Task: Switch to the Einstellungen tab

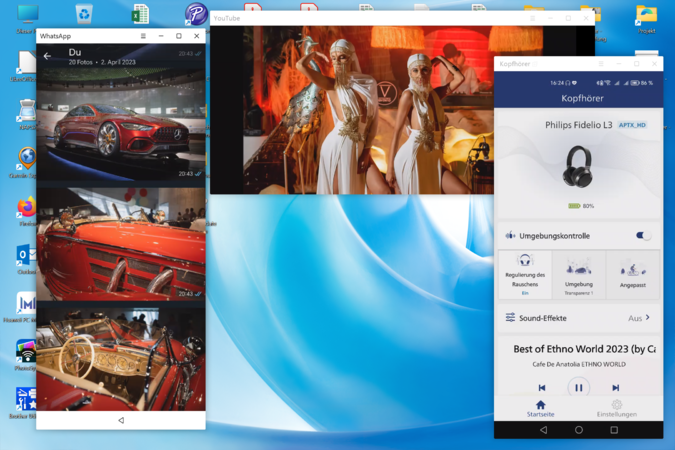Action: 616,409
